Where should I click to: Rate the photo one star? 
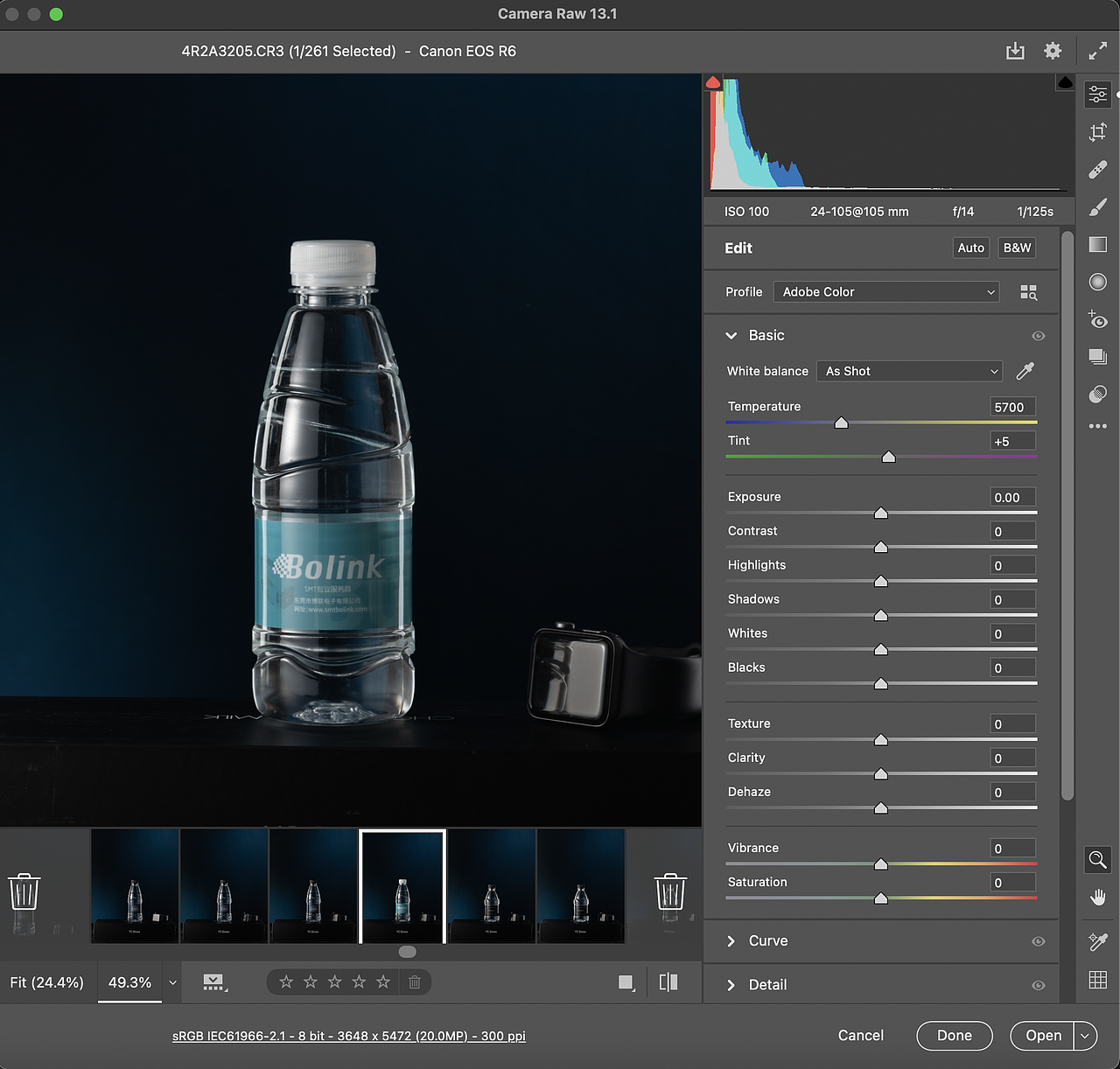286,982
